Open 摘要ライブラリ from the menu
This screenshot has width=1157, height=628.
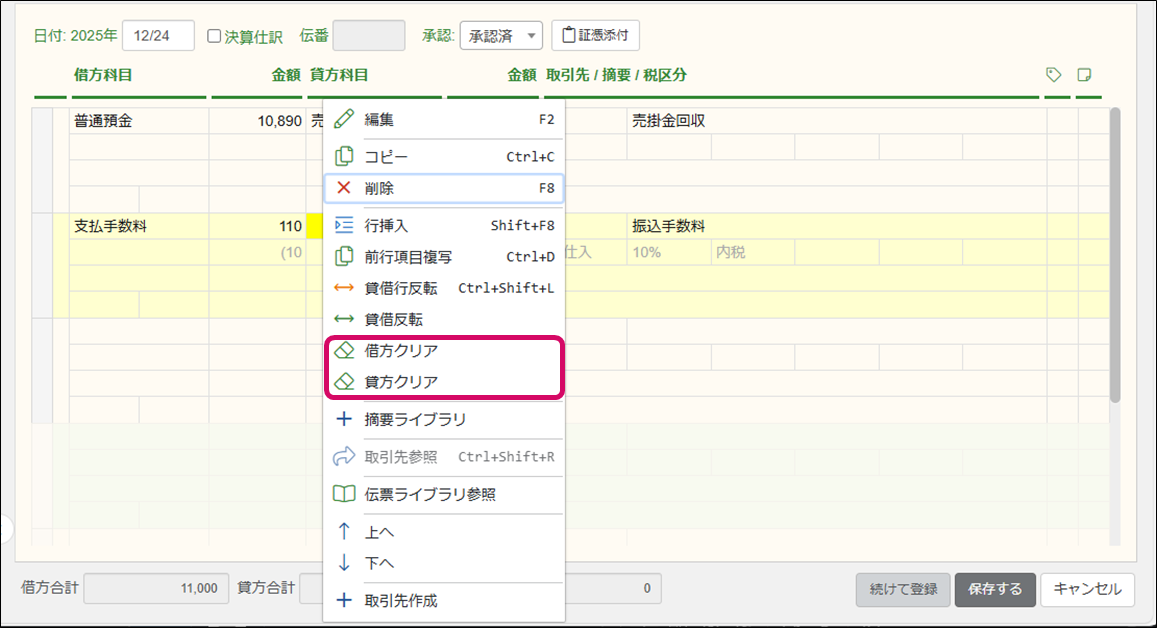tap(415, 420)
